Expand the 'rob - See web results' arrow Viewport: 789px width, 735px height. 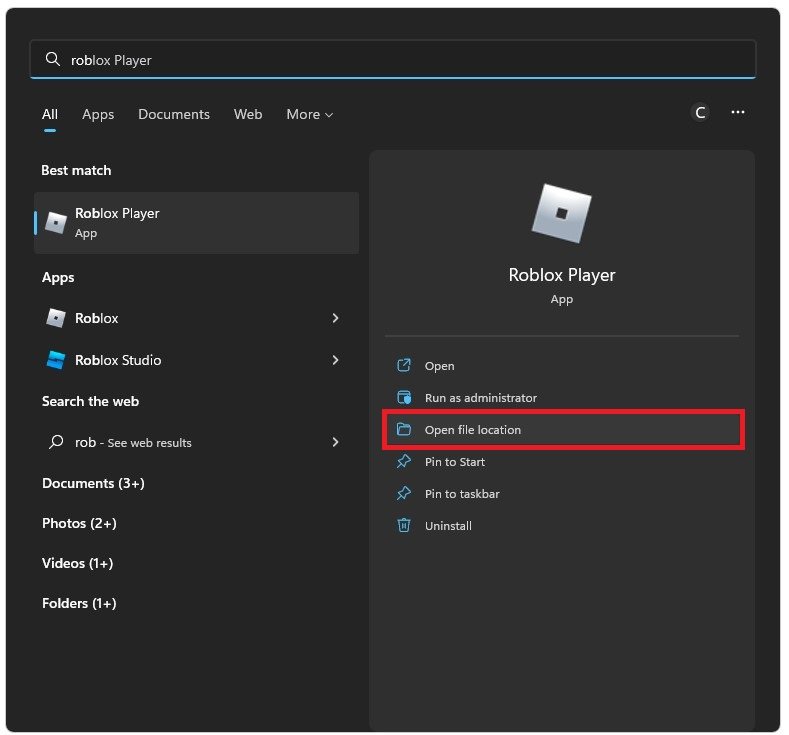pyautogui.click(x=335, y=442)
